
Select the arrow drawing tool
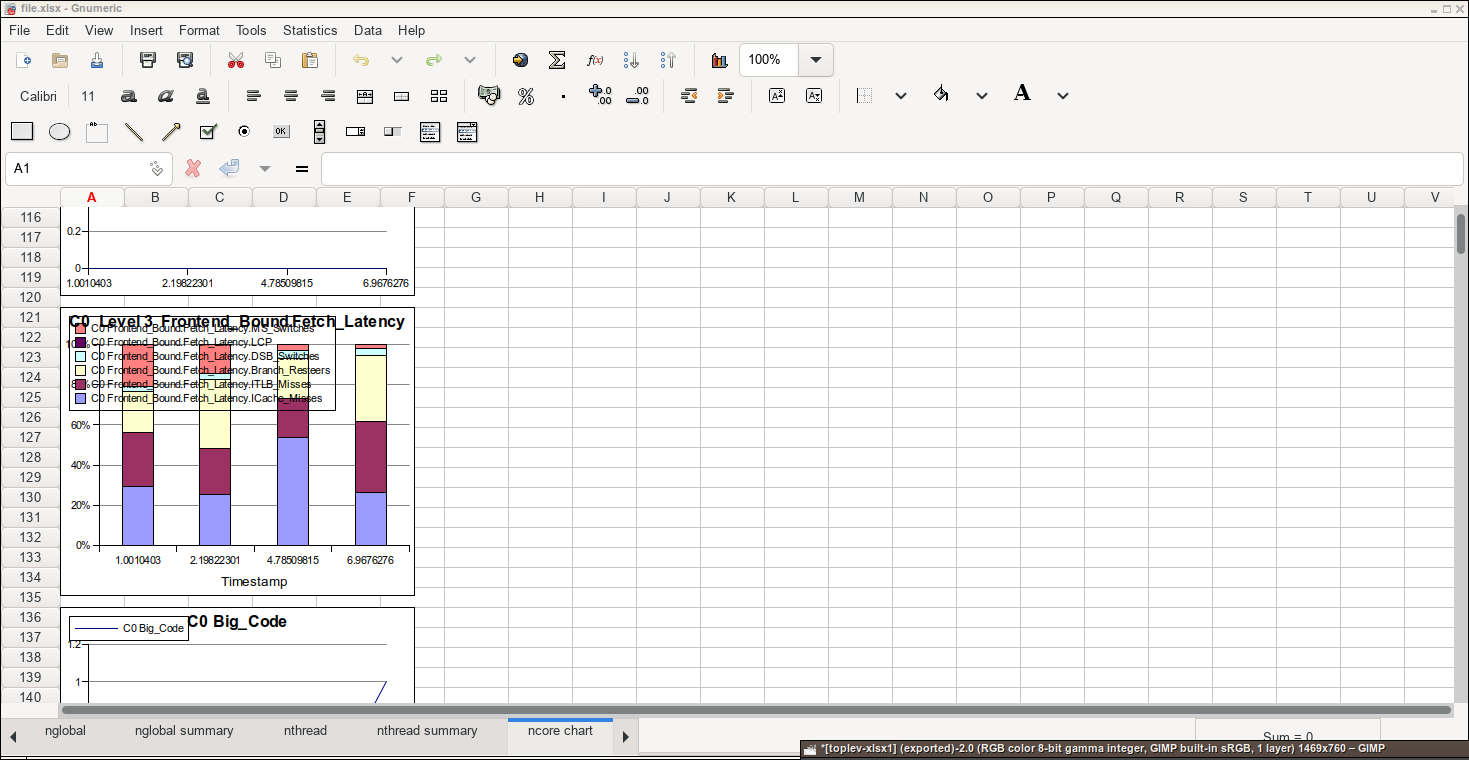click(171, 132)
